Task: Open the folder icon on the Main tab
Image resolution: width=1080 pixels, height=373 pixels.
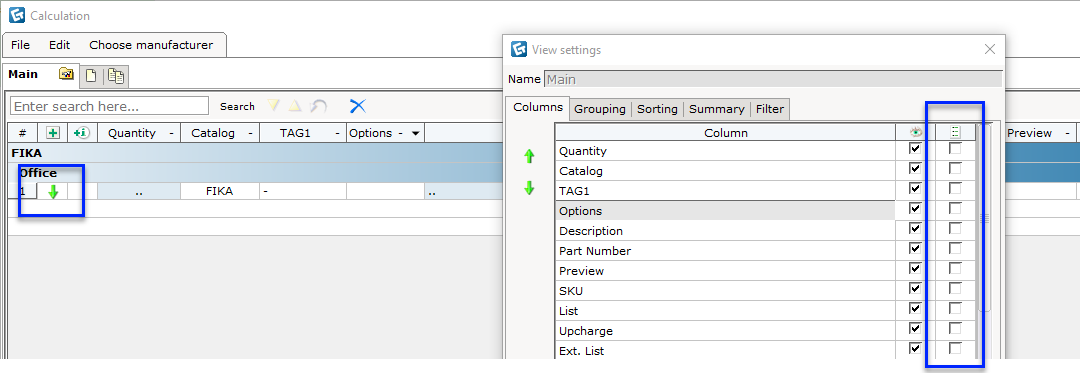Action: (x=66, y=74)
